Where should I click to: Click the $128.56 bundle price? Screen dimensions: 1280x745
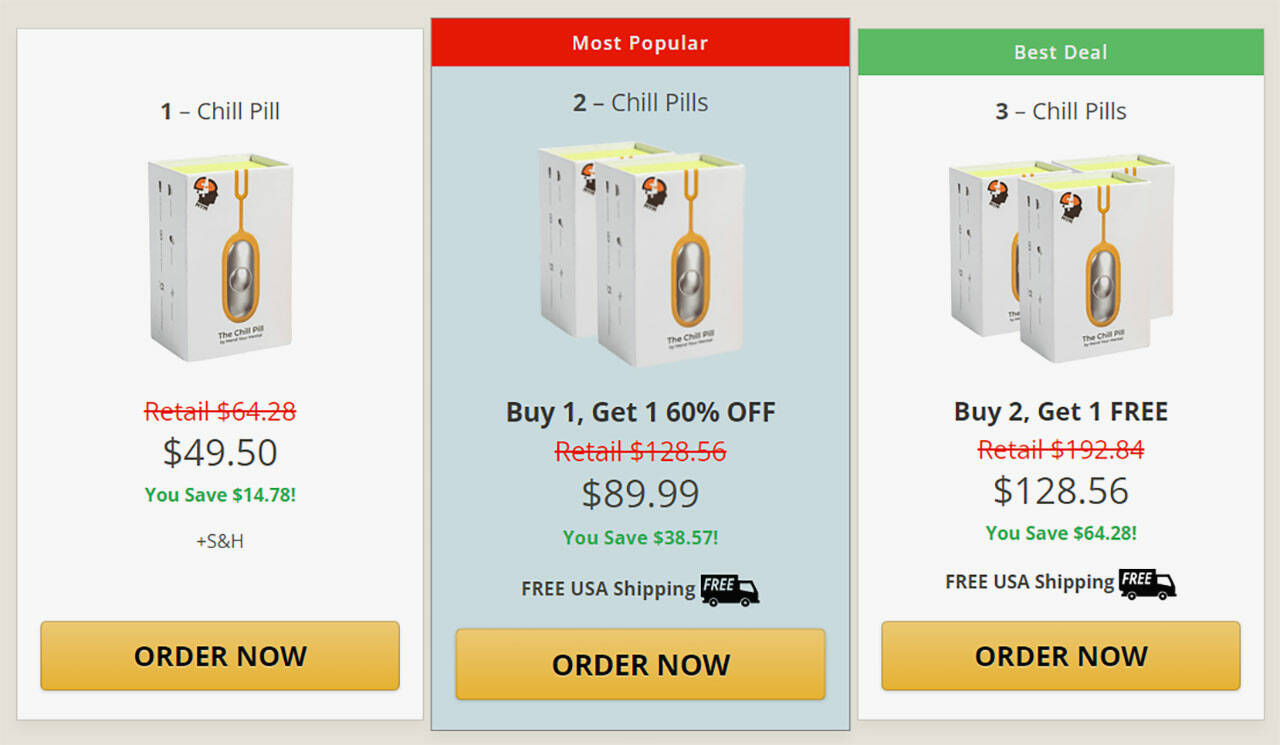[x=1060, y=490]
